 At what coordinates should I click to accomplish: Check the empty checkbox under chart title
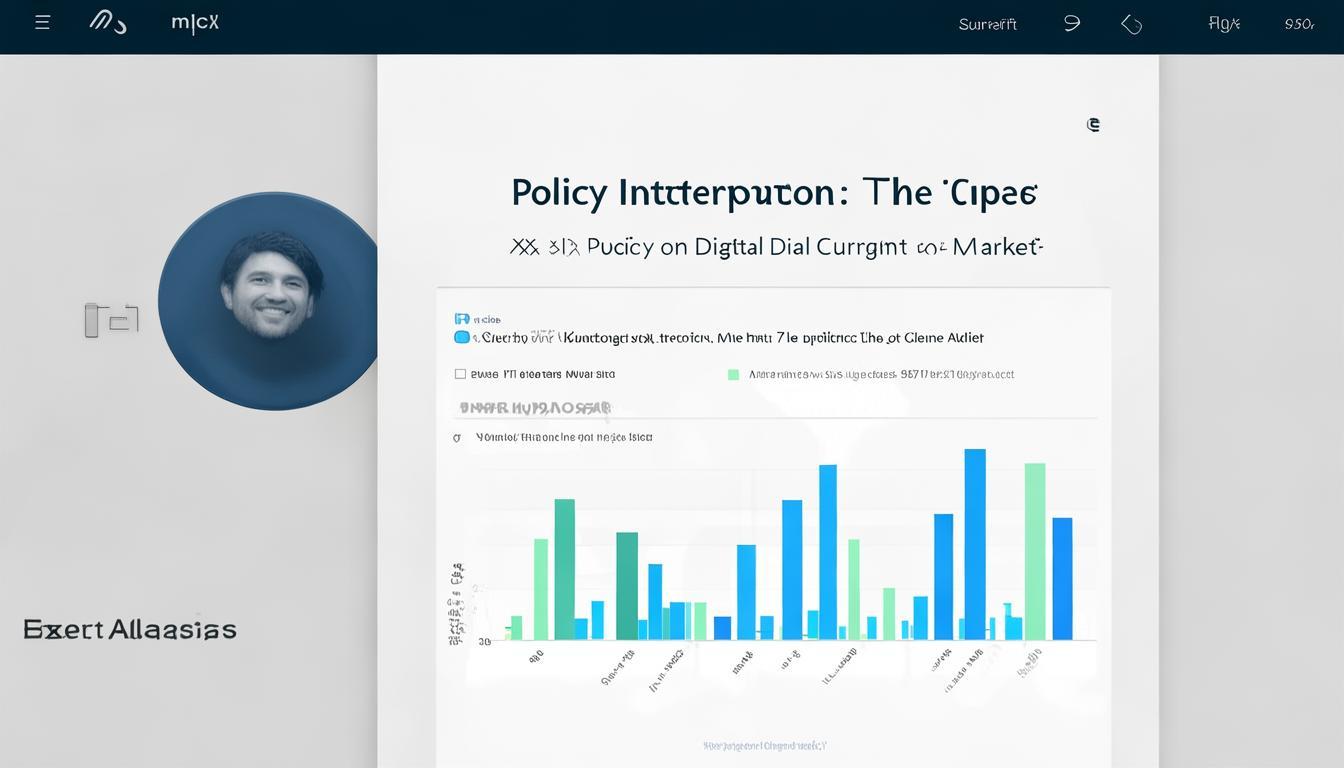pyautogui.click(x=460, y=374)
